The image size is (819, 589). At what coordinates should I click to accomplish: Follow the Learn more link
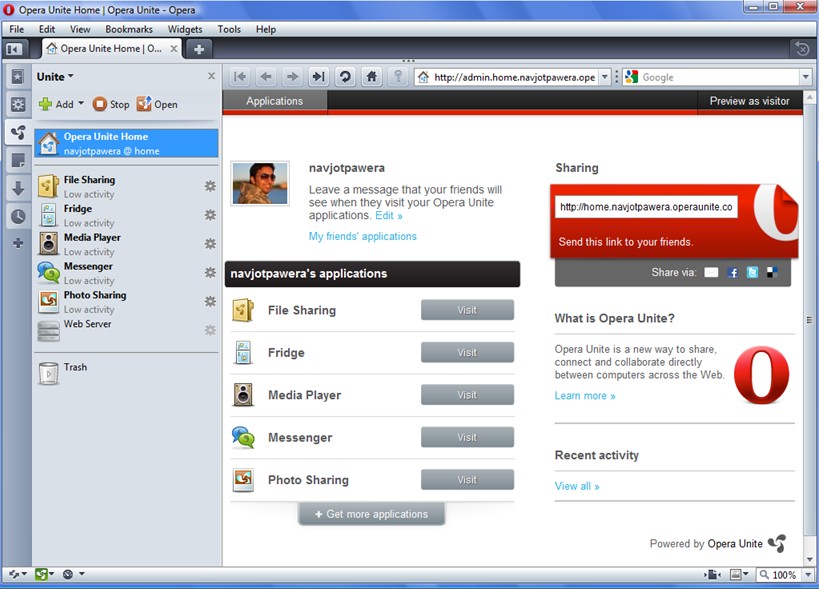584,396
